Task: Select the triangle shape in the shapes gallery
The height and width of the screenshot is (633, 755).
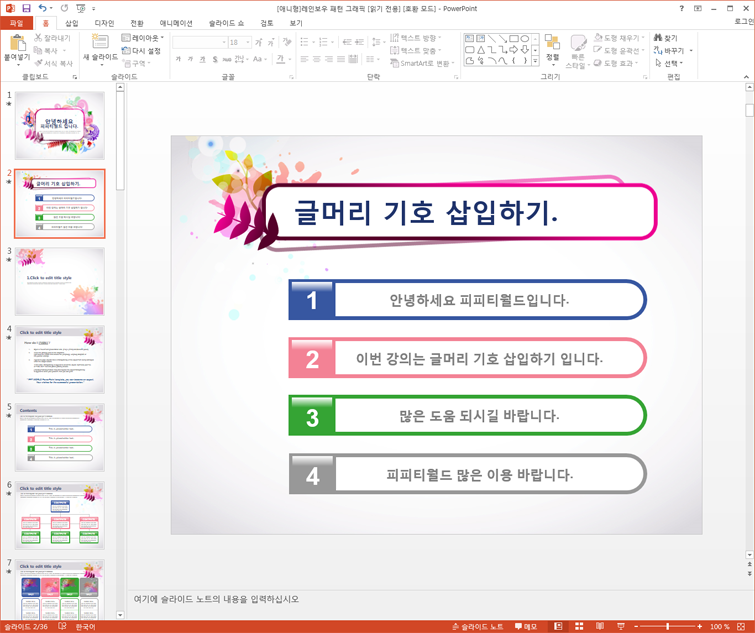Action: tap(481, 50)
